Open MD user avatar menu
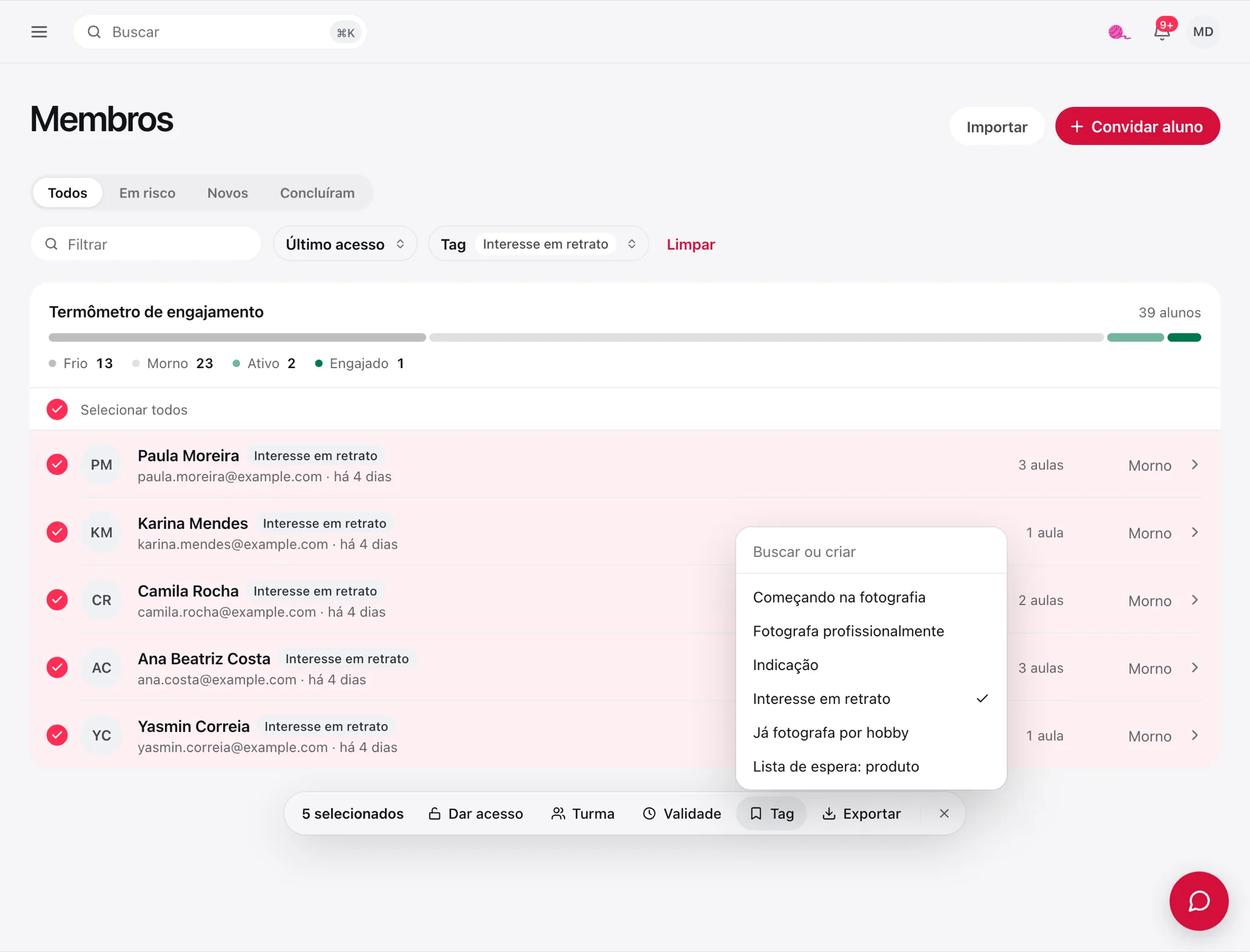 [x=1203, y=32]
